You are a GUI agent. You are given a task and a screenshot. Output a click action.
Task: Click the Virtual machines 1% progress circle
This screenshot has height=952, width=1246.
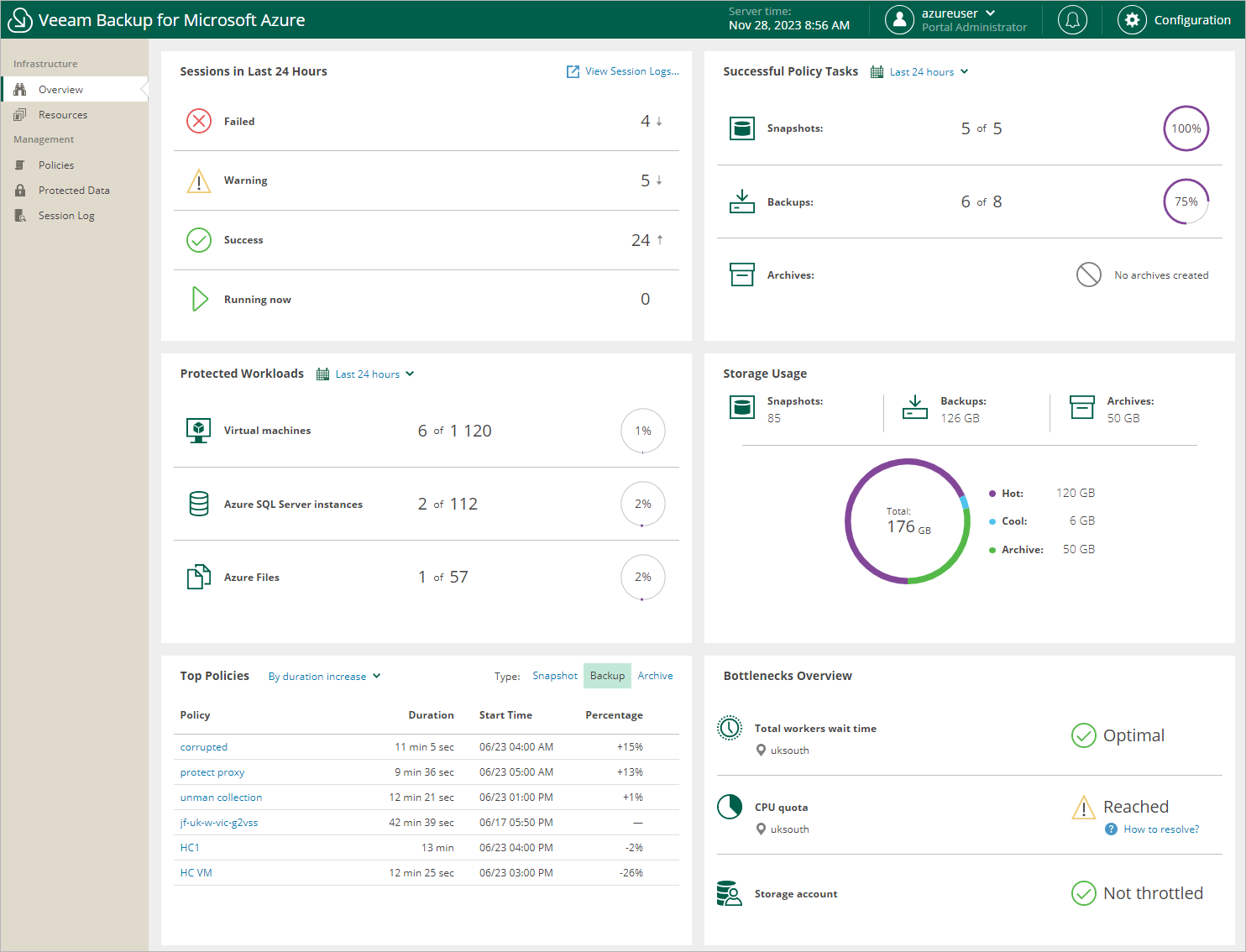tap(643, 431)
